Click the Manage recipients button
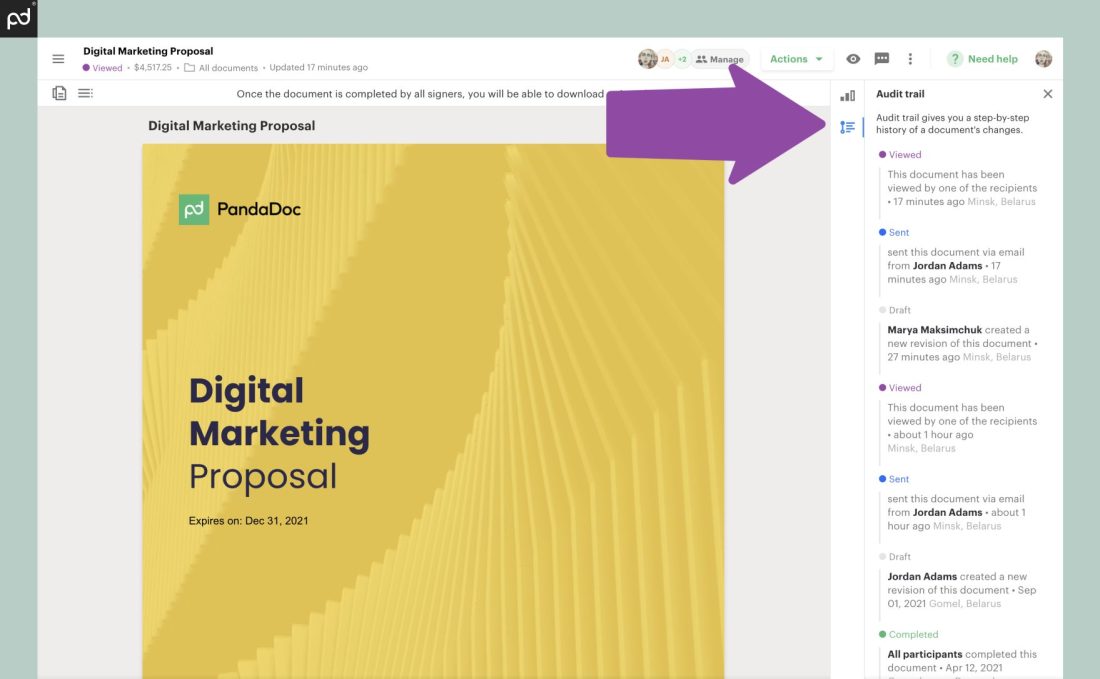Screen dimensions: 1100x679 coord(719,59)
